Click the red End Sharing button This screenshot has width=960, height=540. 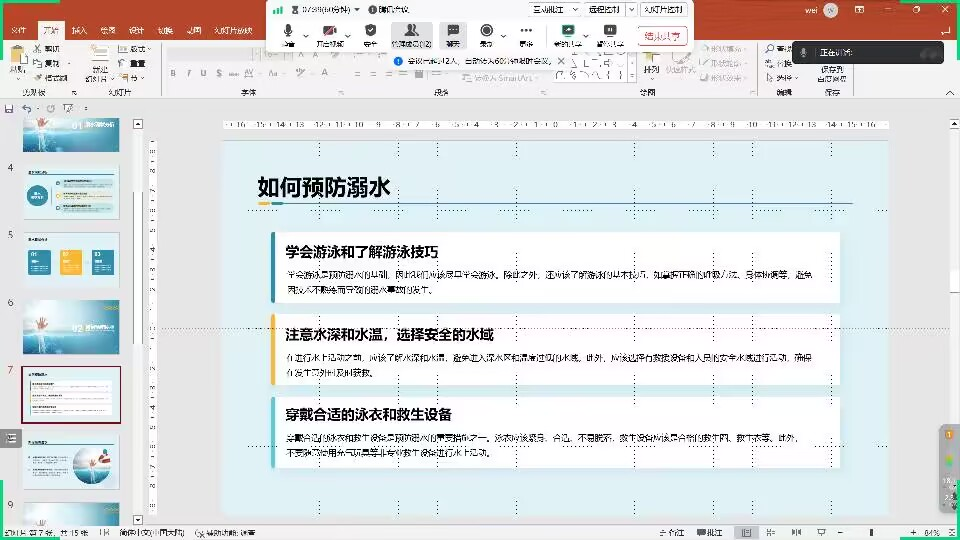pos(662,36)
